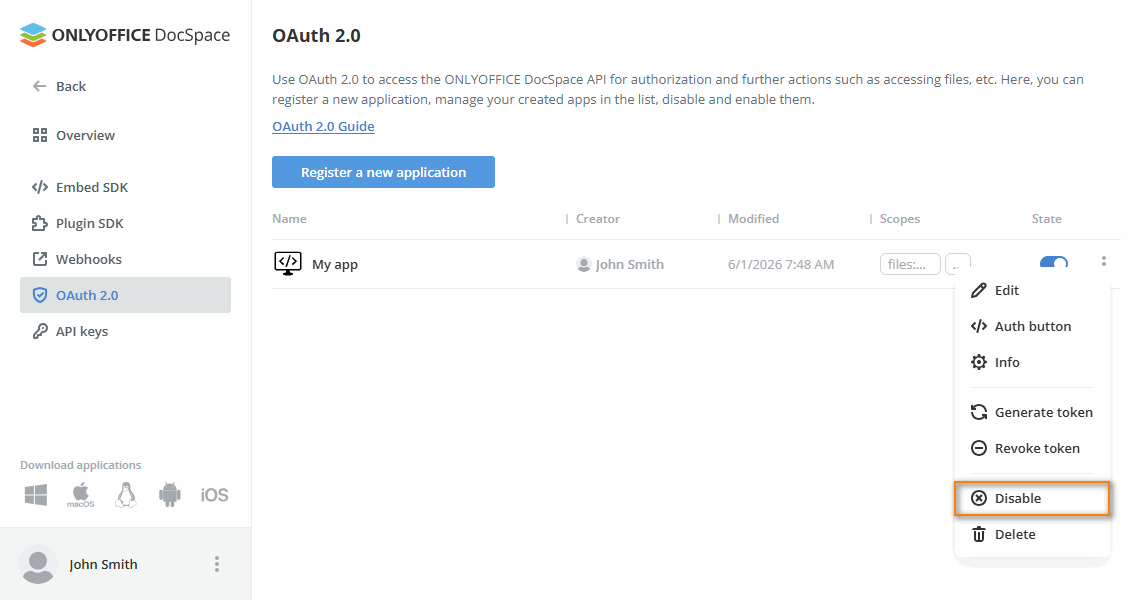Download the Android application
This screenshot has height=600, width=1144.
(169, 495)
